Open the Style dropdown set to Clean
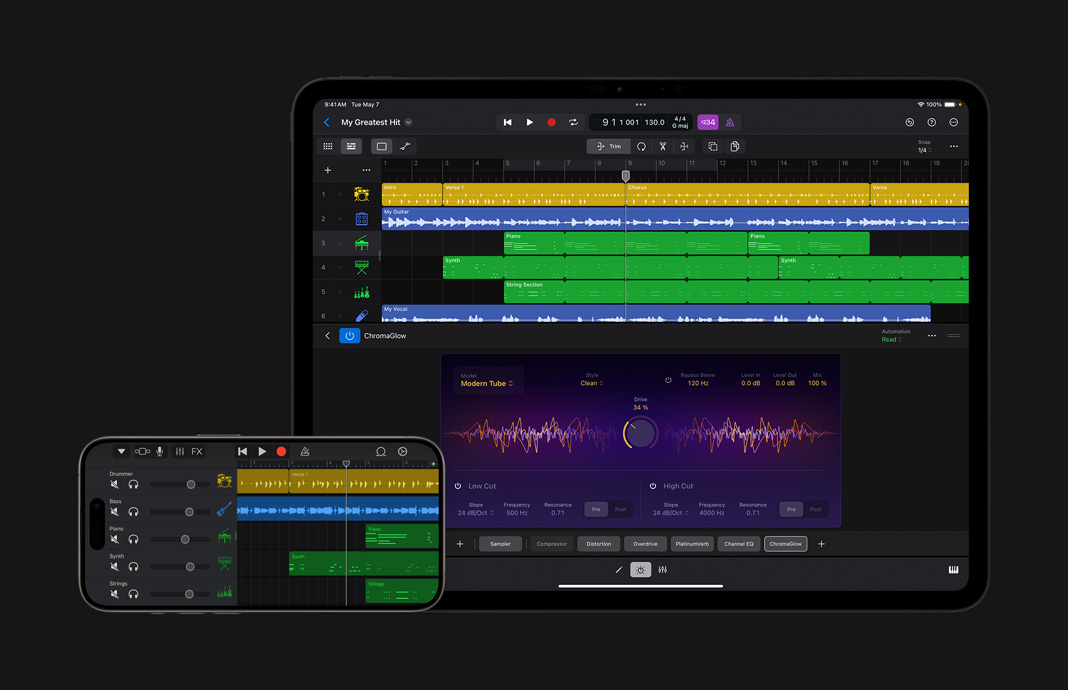1068x690 pixels. click(x=591, y=381)
